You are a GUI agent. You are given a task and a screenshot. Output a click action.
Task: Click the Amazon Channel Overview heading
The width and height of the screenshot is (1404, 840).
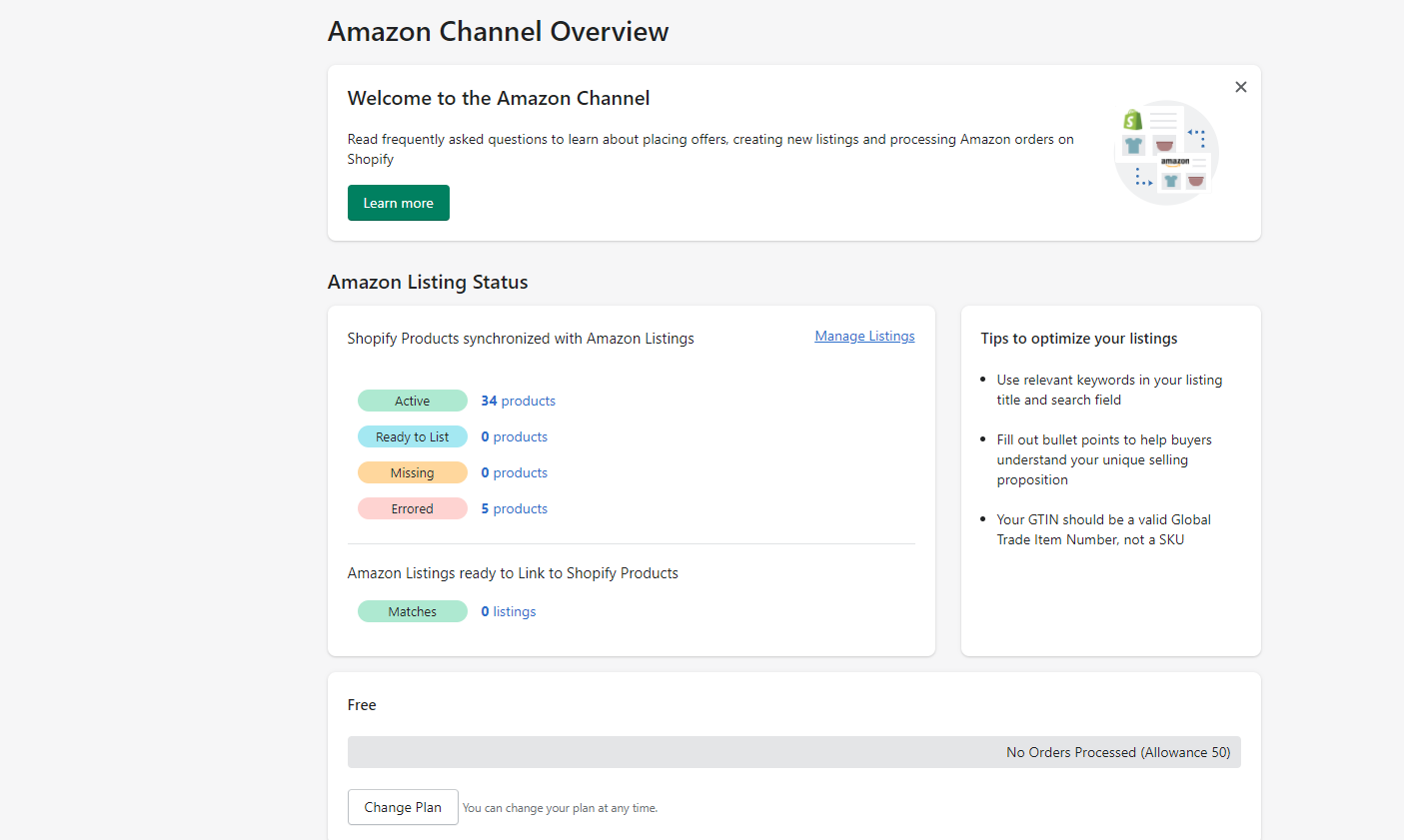pos(498,32)
